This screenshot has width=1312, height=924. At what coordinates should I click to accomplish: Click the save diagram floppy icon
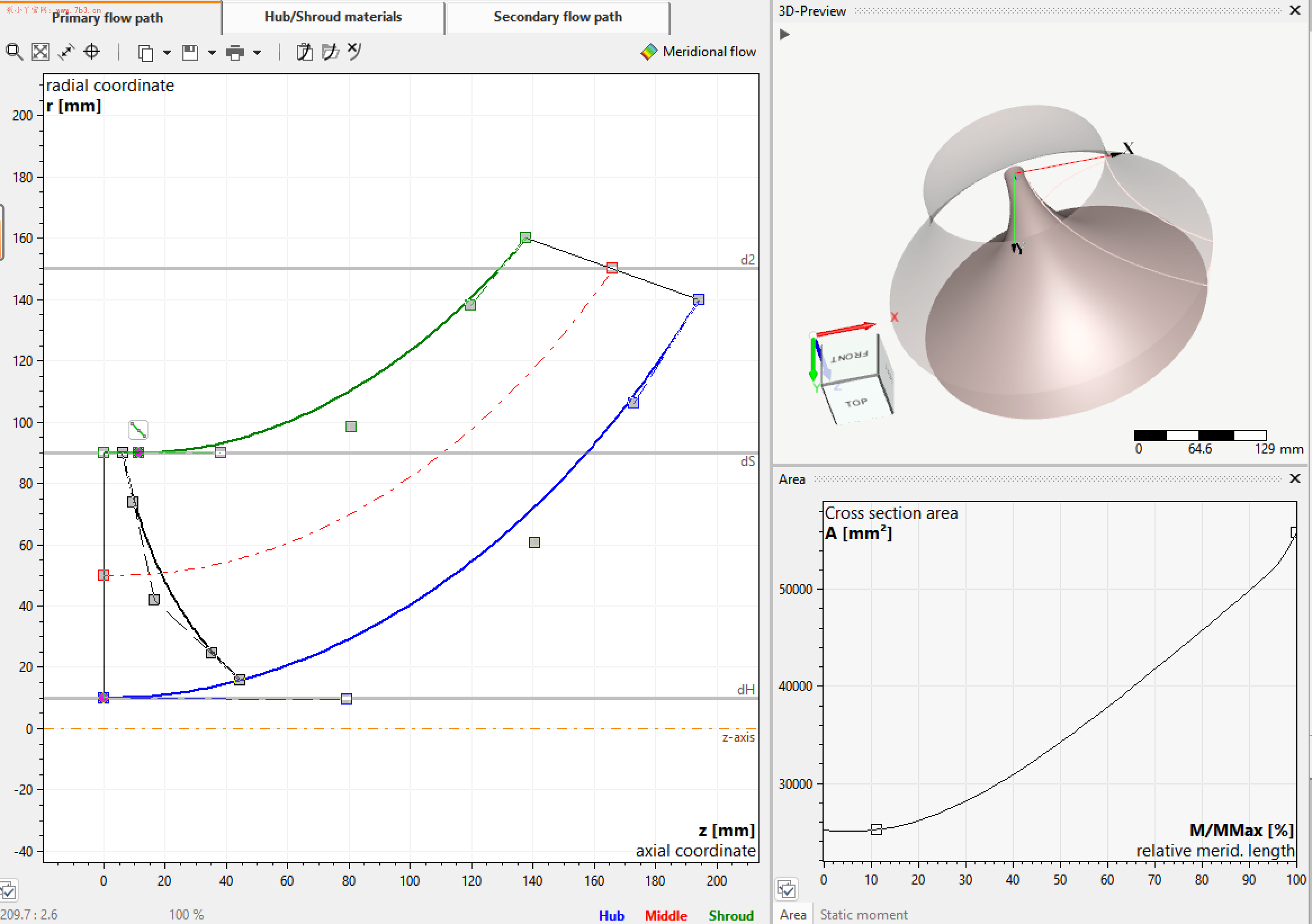tap(190, 52)
